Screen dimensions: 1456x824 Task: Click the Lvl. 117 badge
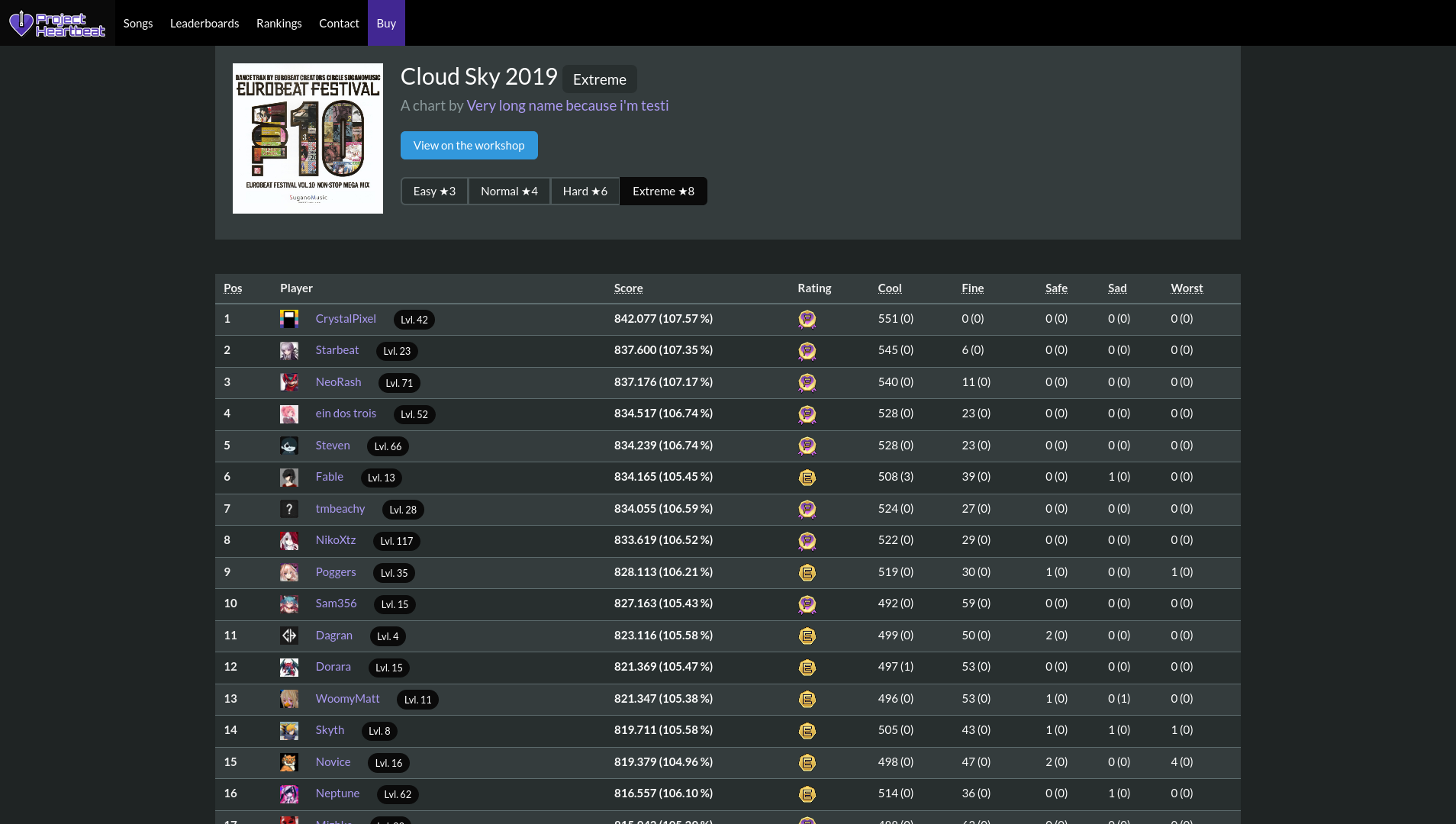397,541
